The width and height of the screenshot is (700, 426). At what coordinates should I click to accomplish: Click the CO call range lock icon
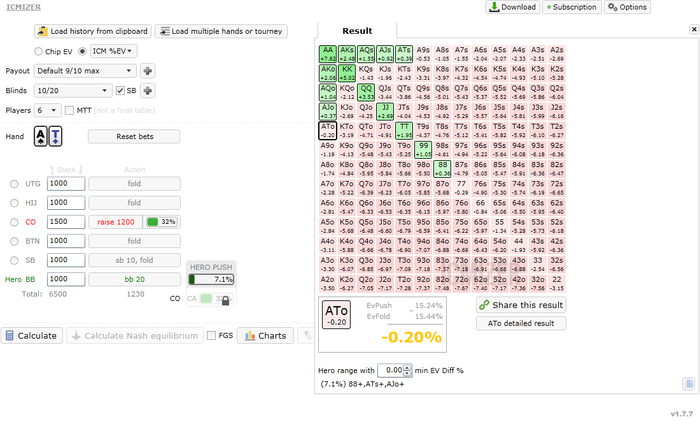(x=225, y=301)
